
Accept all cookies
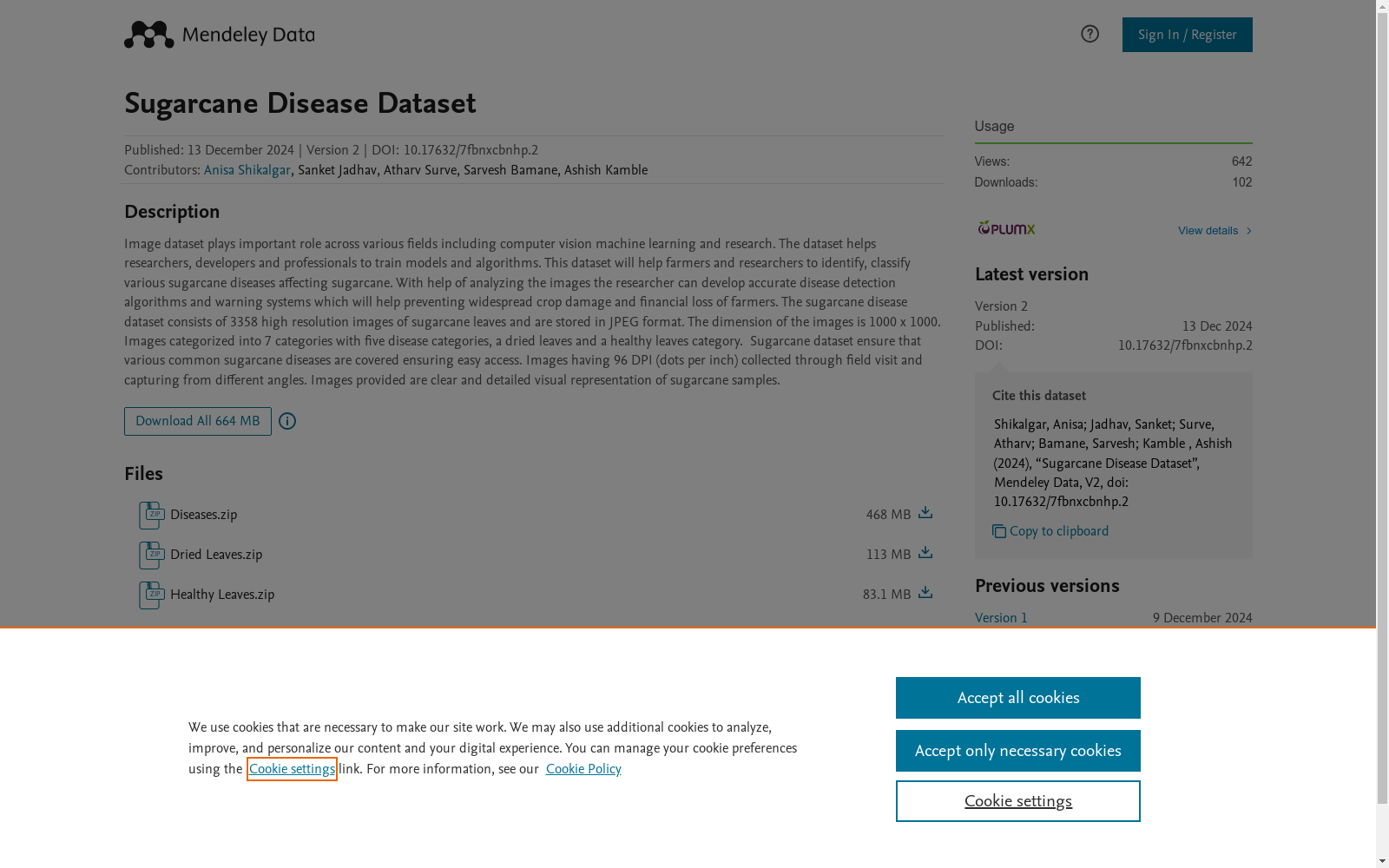pyautogui.click(x=1018, y=698)
